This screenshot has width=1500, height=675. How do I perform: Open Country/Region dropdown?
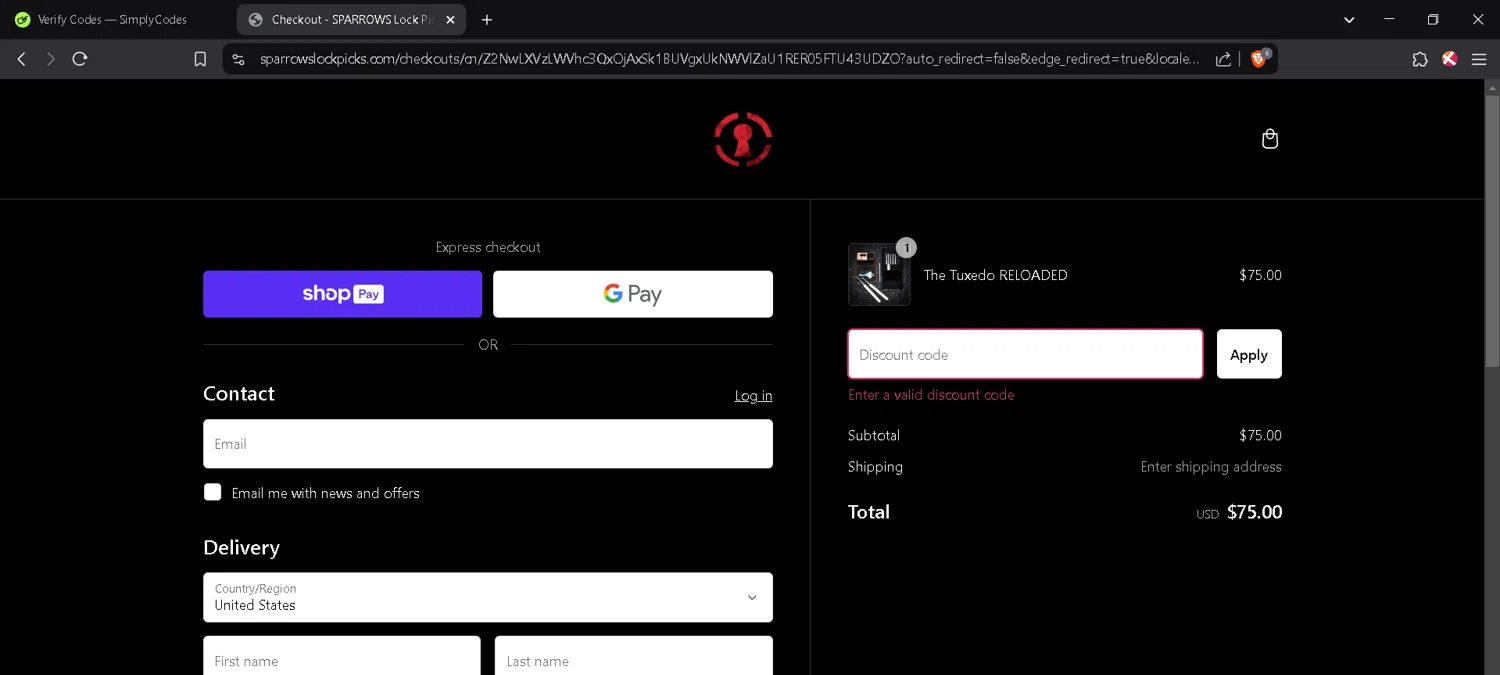click(x=488, y=597)
